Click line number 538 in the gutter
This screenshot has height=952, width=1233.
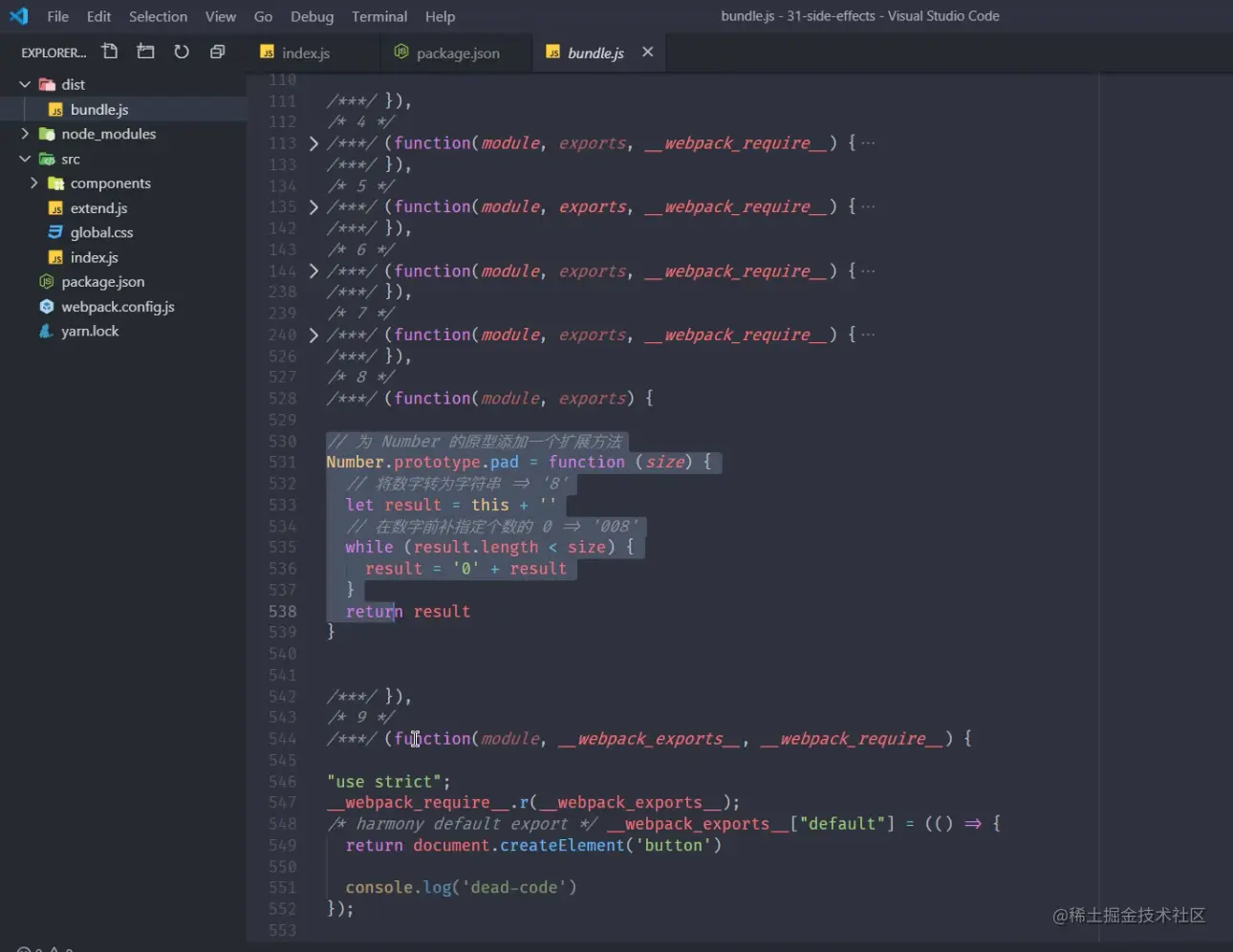283,612
